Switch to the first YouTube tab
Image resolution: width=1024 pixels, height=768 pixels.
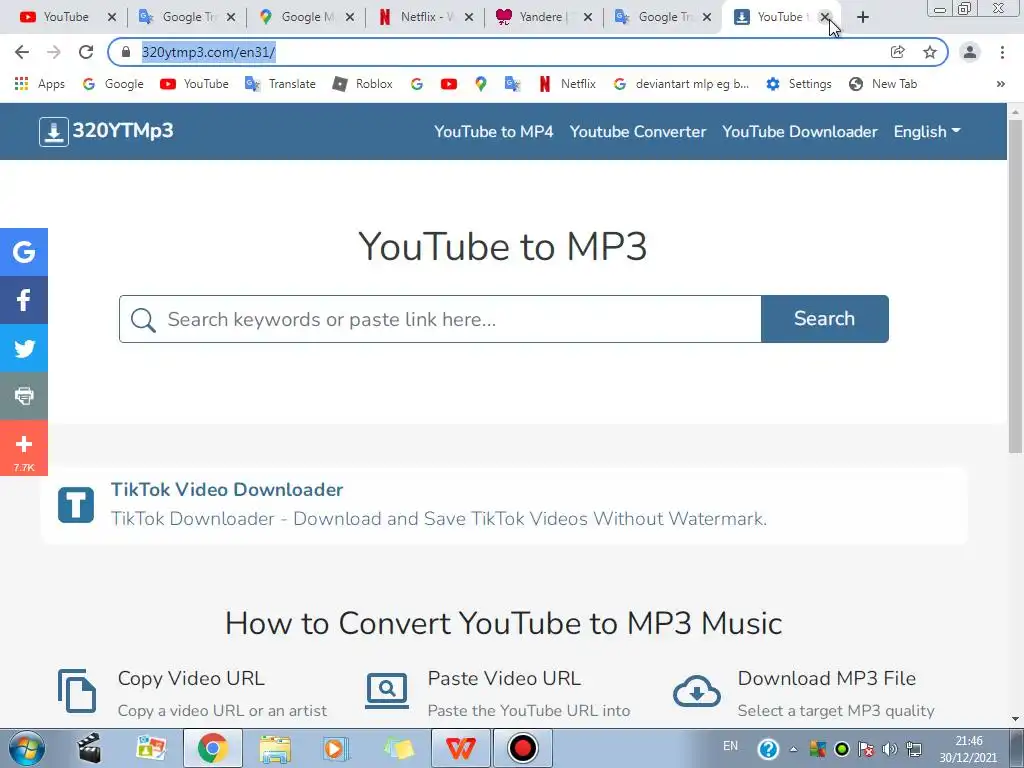point(65,17)
